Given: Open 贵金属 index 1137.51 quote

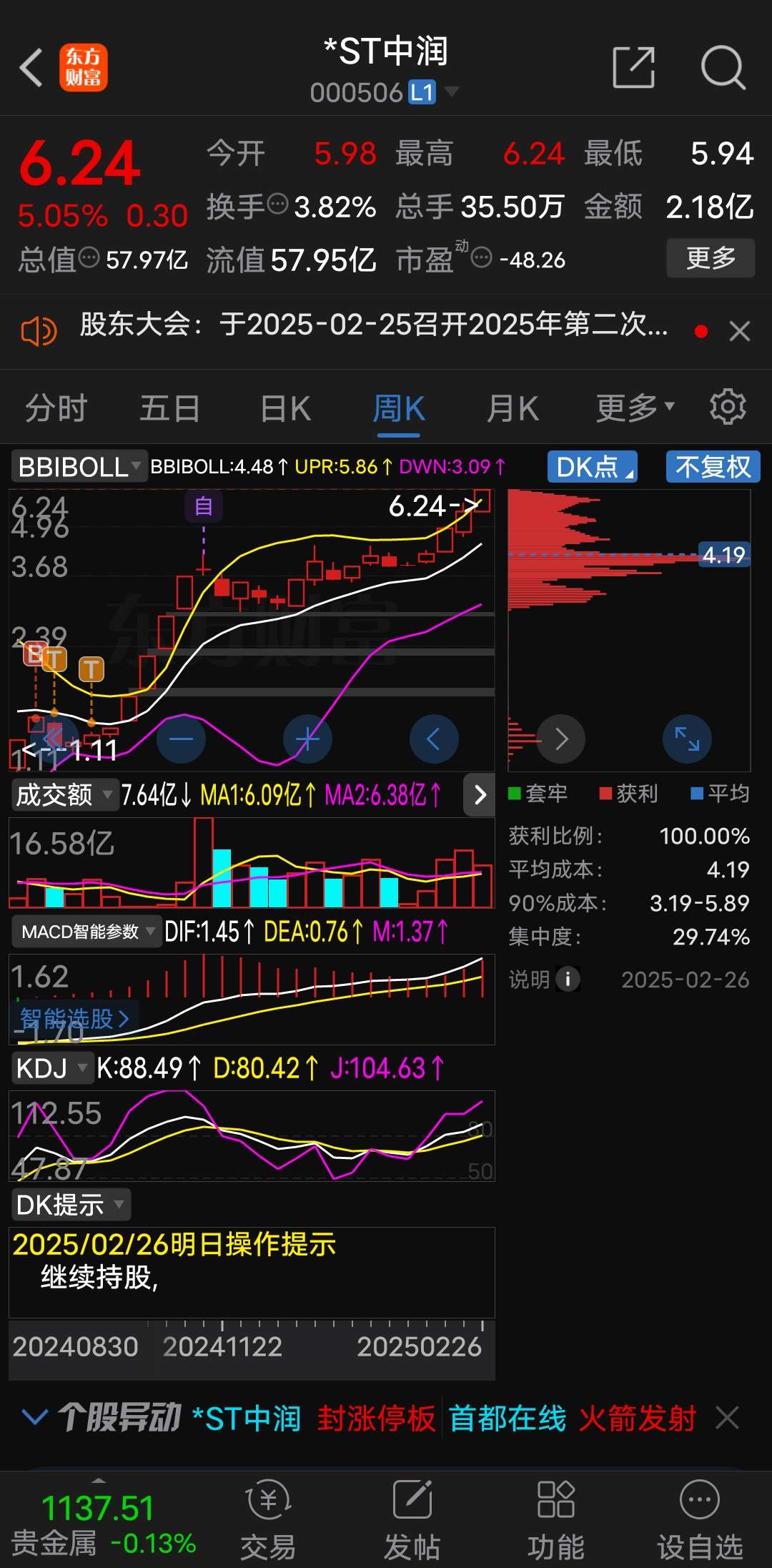Looking at the screenshot, I should coord(103,1524).
